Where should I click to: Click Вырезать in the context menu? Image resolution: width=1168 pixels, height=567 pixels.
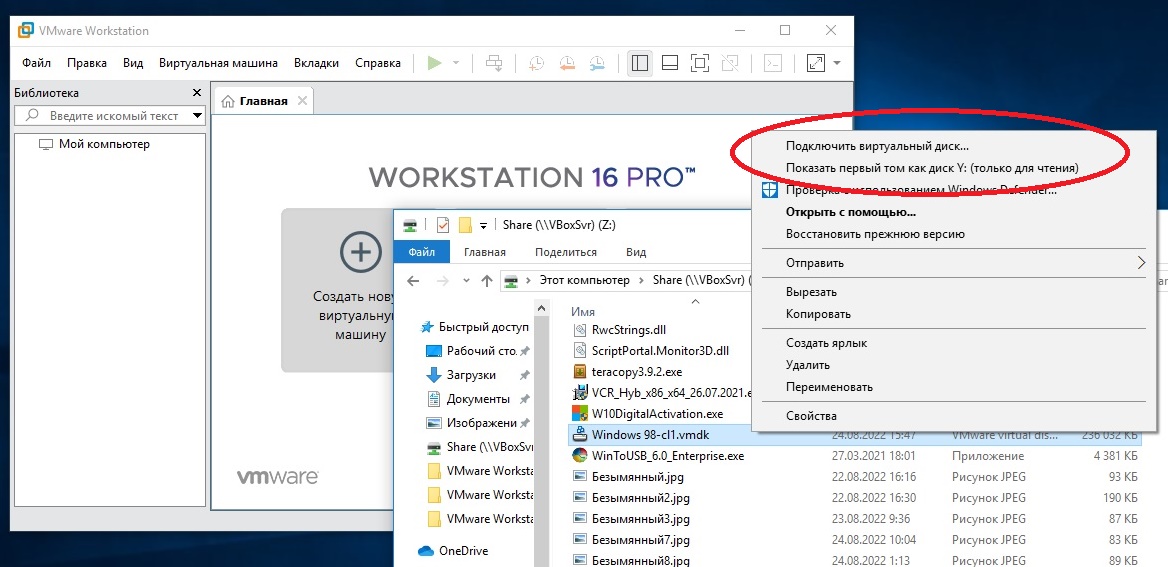click(x=810, y=292)
